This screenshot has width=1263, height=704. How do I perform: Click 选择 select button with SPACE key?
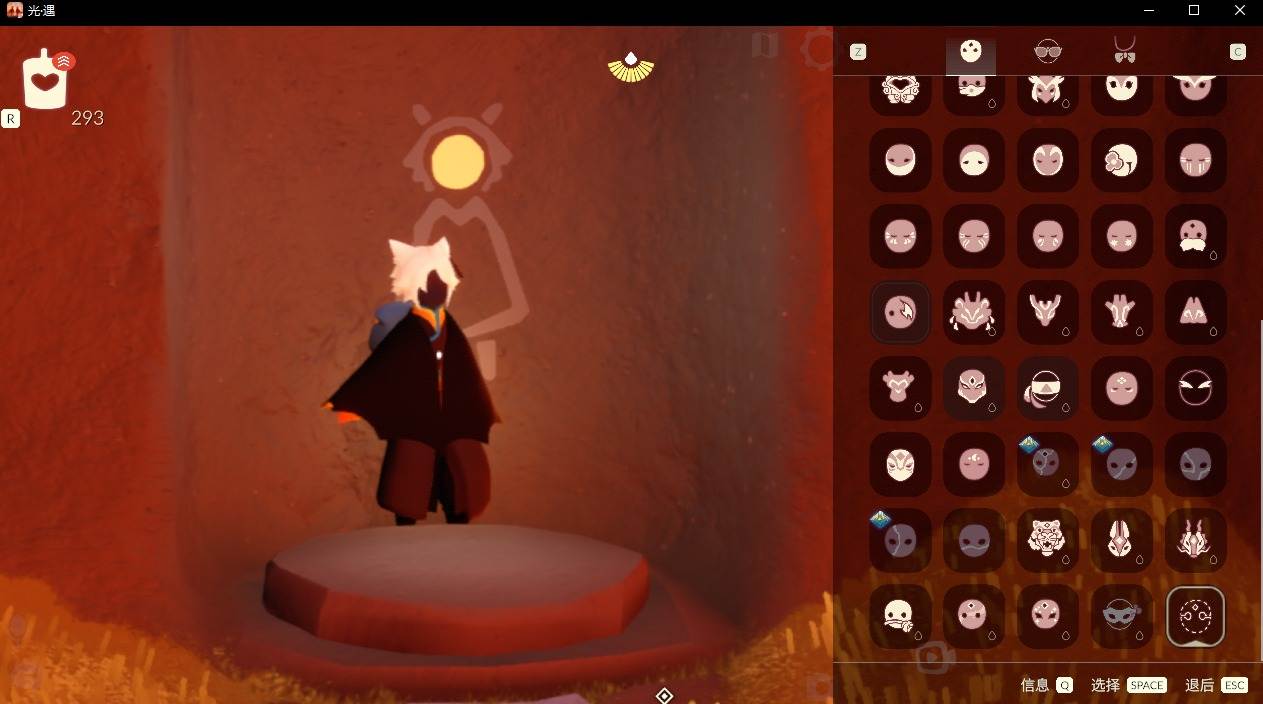pyautogui.click(x=1128, y=685)
